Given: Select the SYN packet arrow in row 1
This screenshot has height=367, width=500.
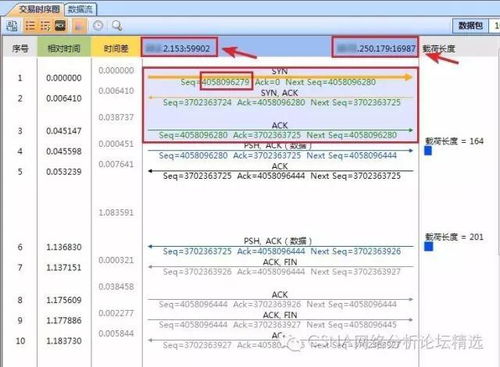Looking at the screenshot, I should 280,77.
